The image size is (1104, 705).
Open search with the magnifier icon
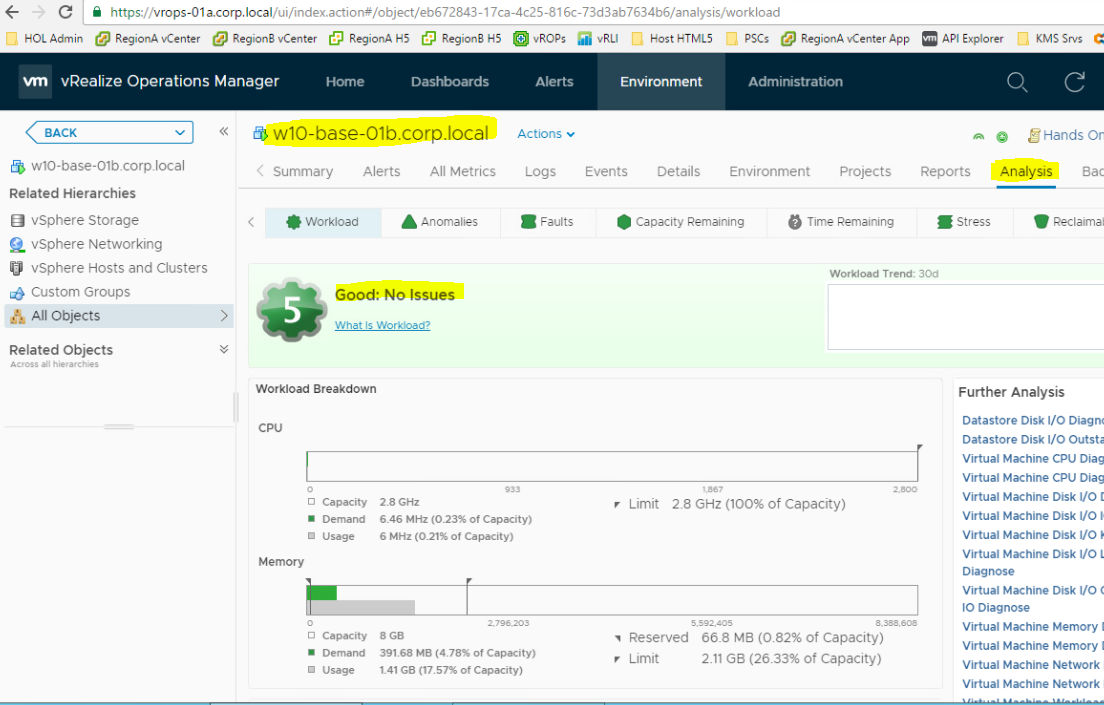pyautogui.click(x=1017, y=82)
